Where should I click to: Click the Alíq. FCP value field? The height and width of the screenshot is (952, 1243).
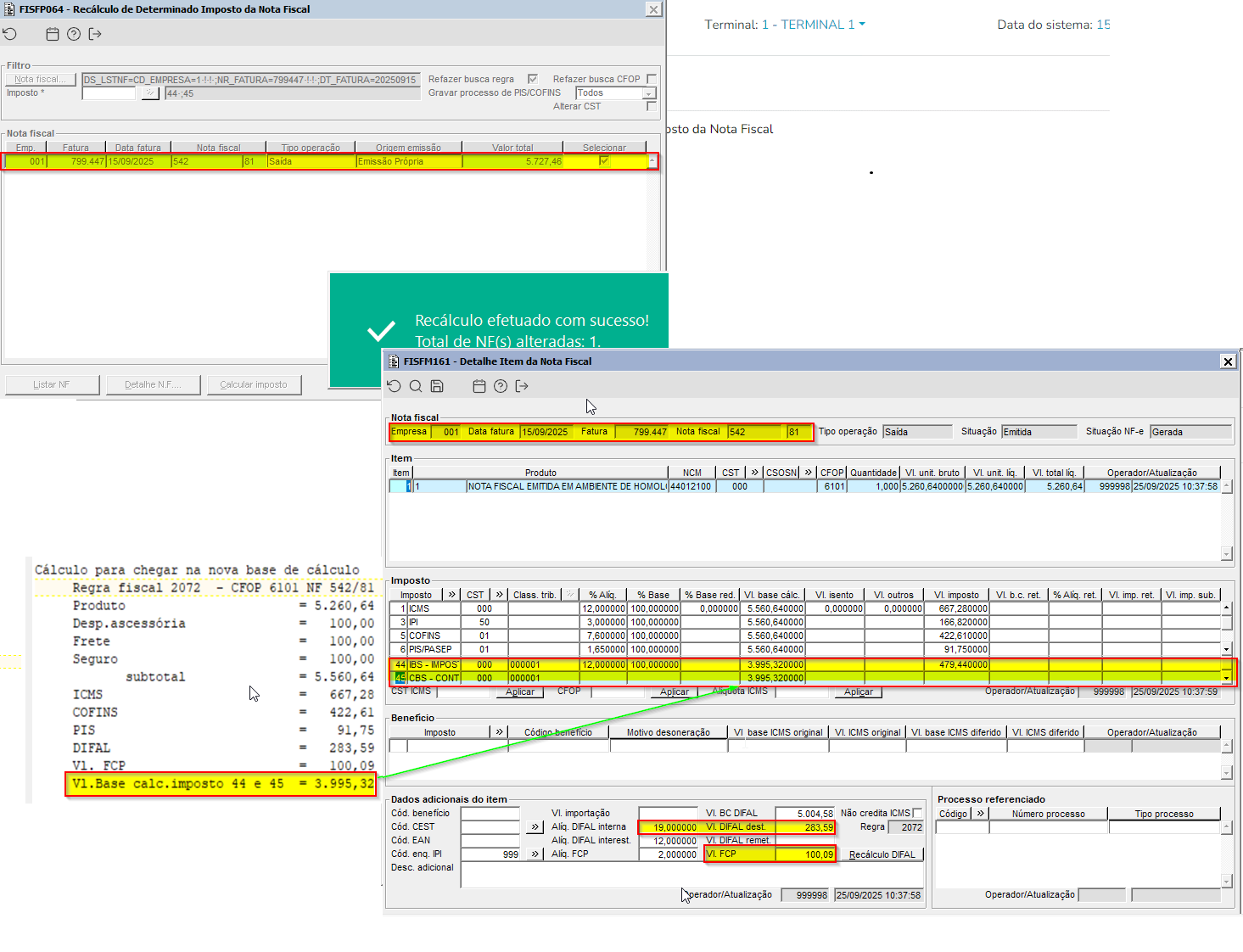(669, 854)
